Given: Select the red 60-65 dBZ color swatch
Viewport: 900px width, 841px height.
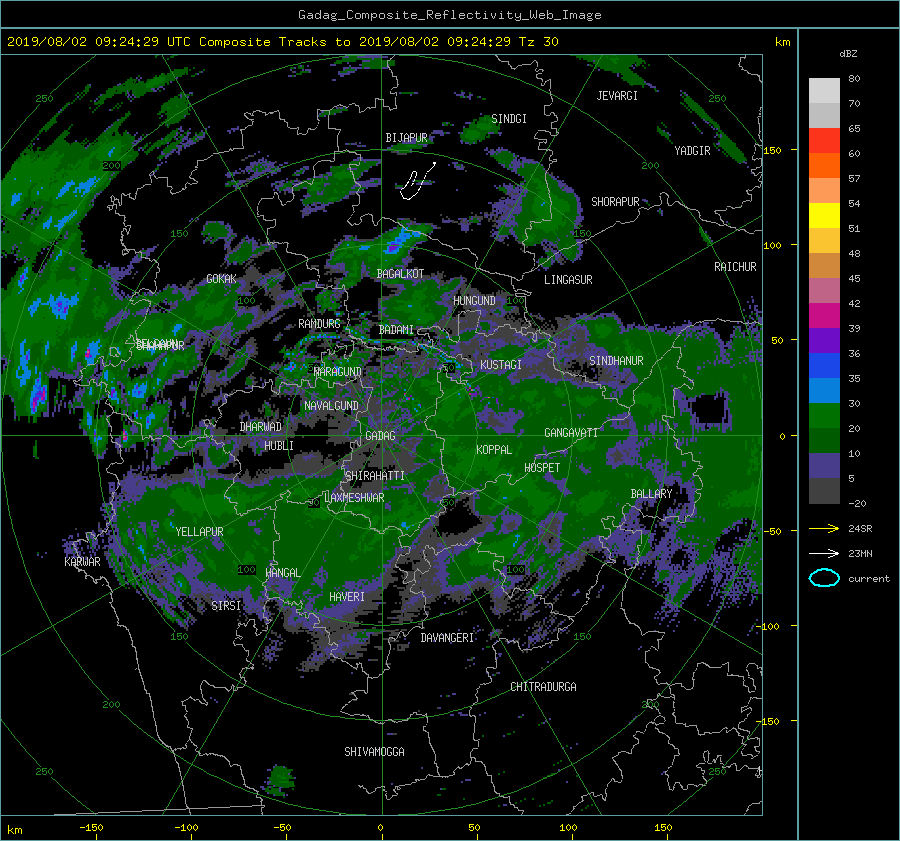Looking at the screenshot, I should point(824,141).
